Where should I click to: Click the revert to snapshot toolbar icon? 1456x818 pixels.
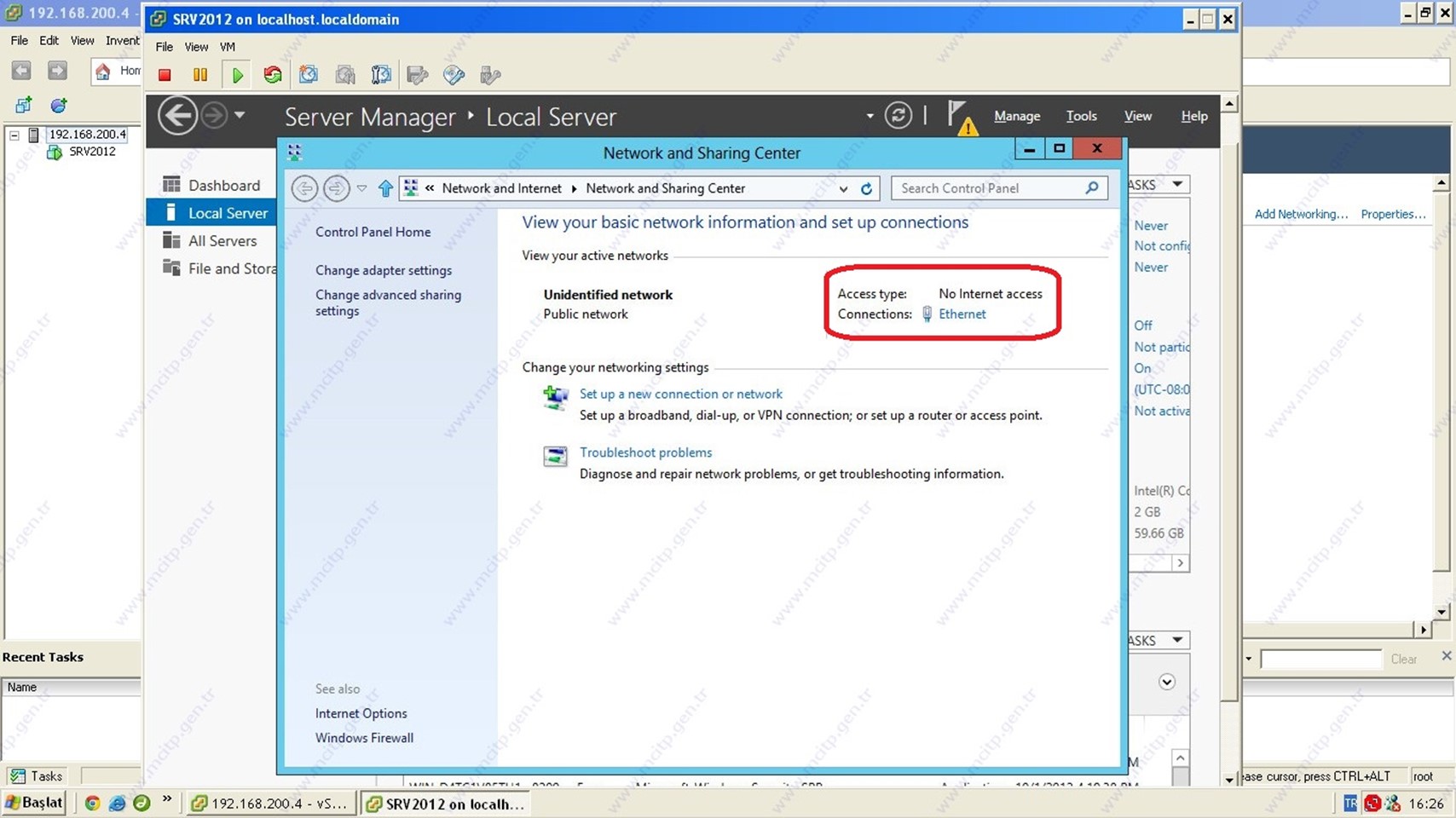[x=345, y=75]
